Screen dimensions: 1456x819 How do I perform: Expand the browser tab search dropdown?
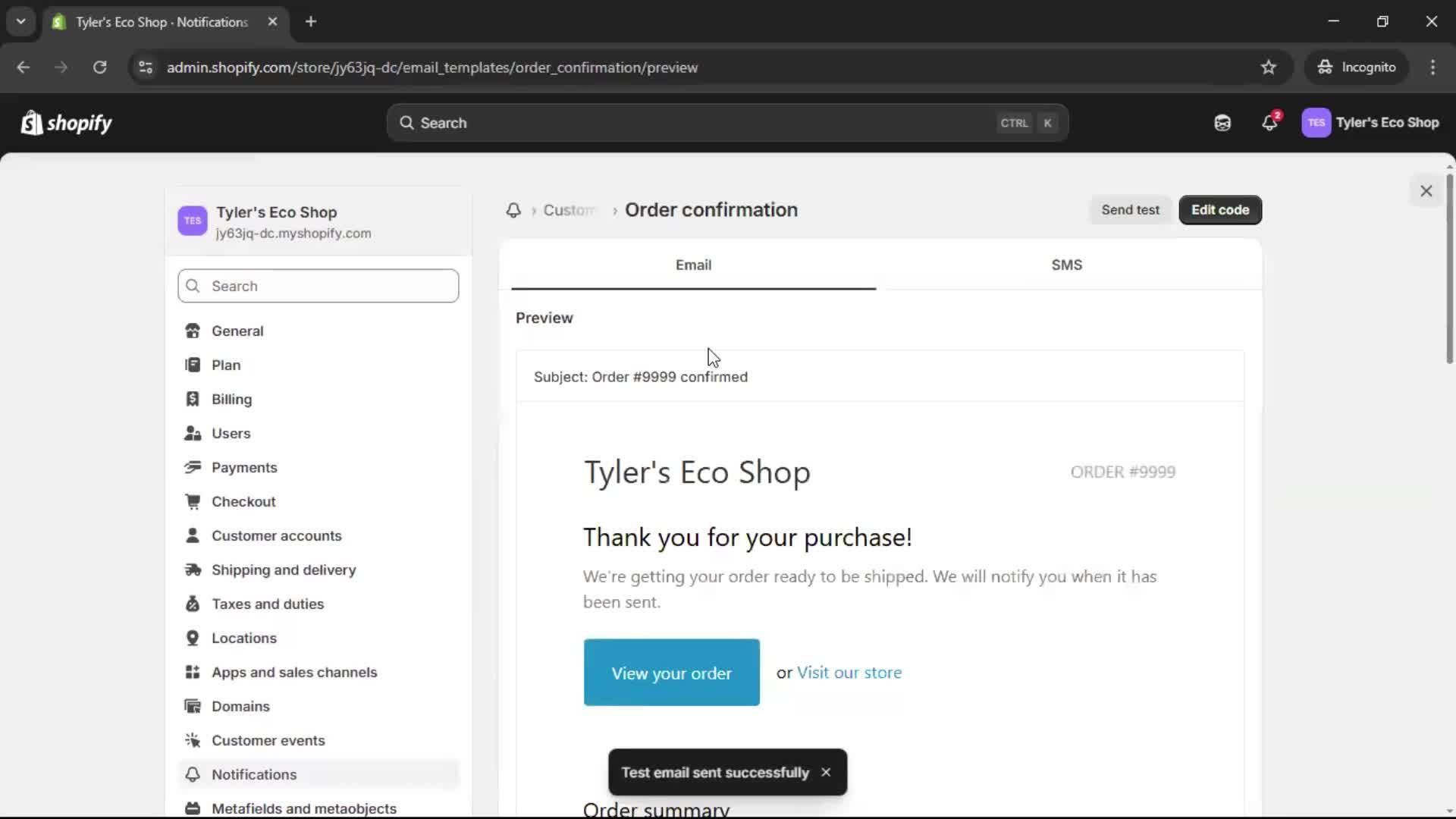20,21
